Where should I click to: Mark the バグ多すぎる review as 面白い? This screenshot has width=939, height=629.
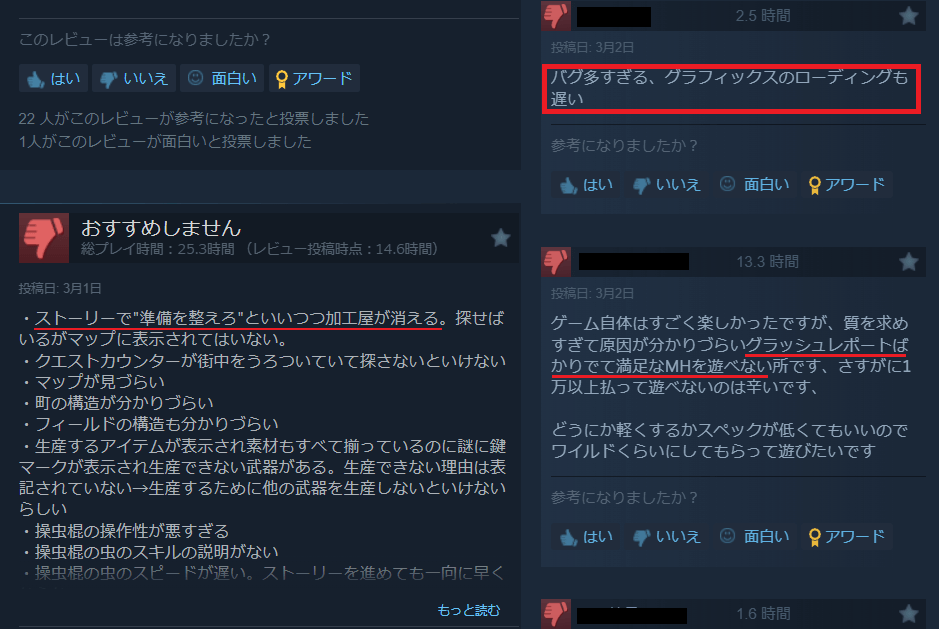point(755,185)
